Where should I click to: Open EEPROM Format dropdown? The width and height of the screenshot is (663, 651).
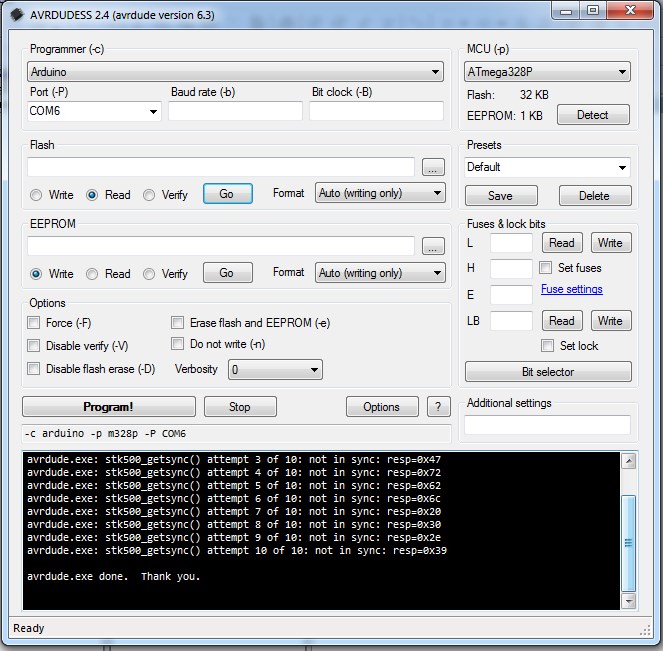(380, 273)
